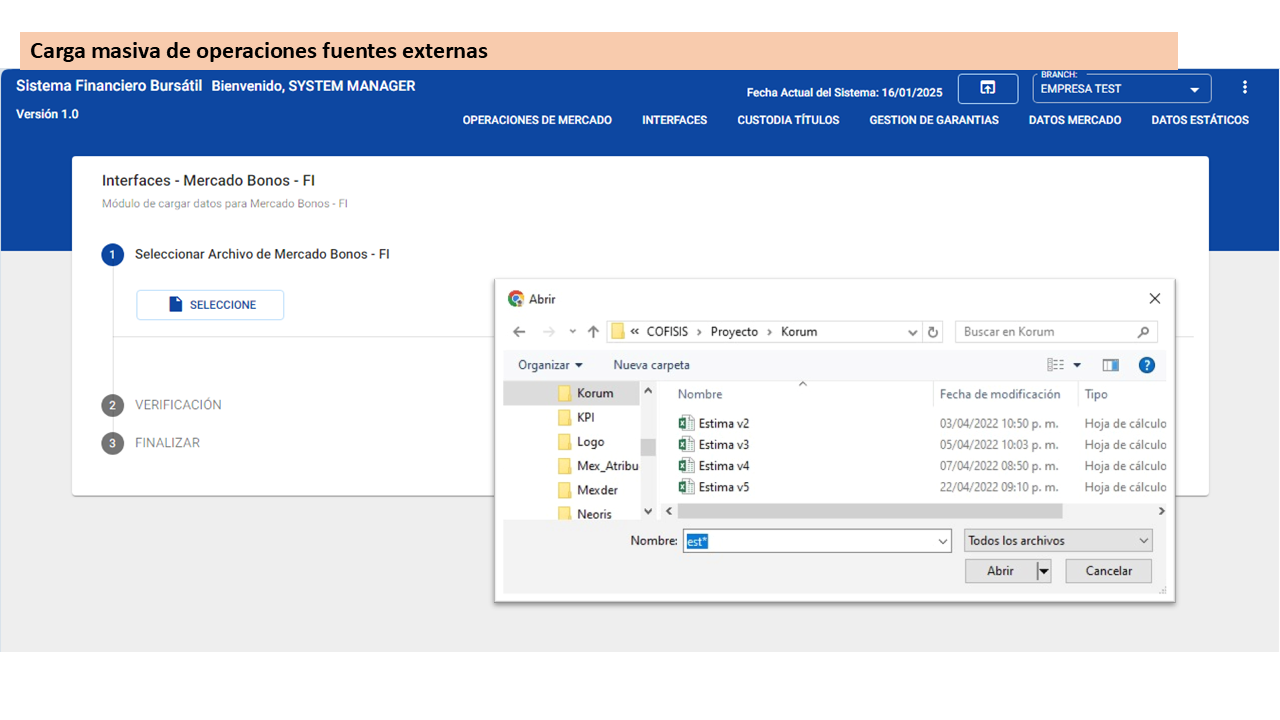Click the open-in-window icon button in header
The width and height of the screenshot is (1280, 720).
point(987,88)
